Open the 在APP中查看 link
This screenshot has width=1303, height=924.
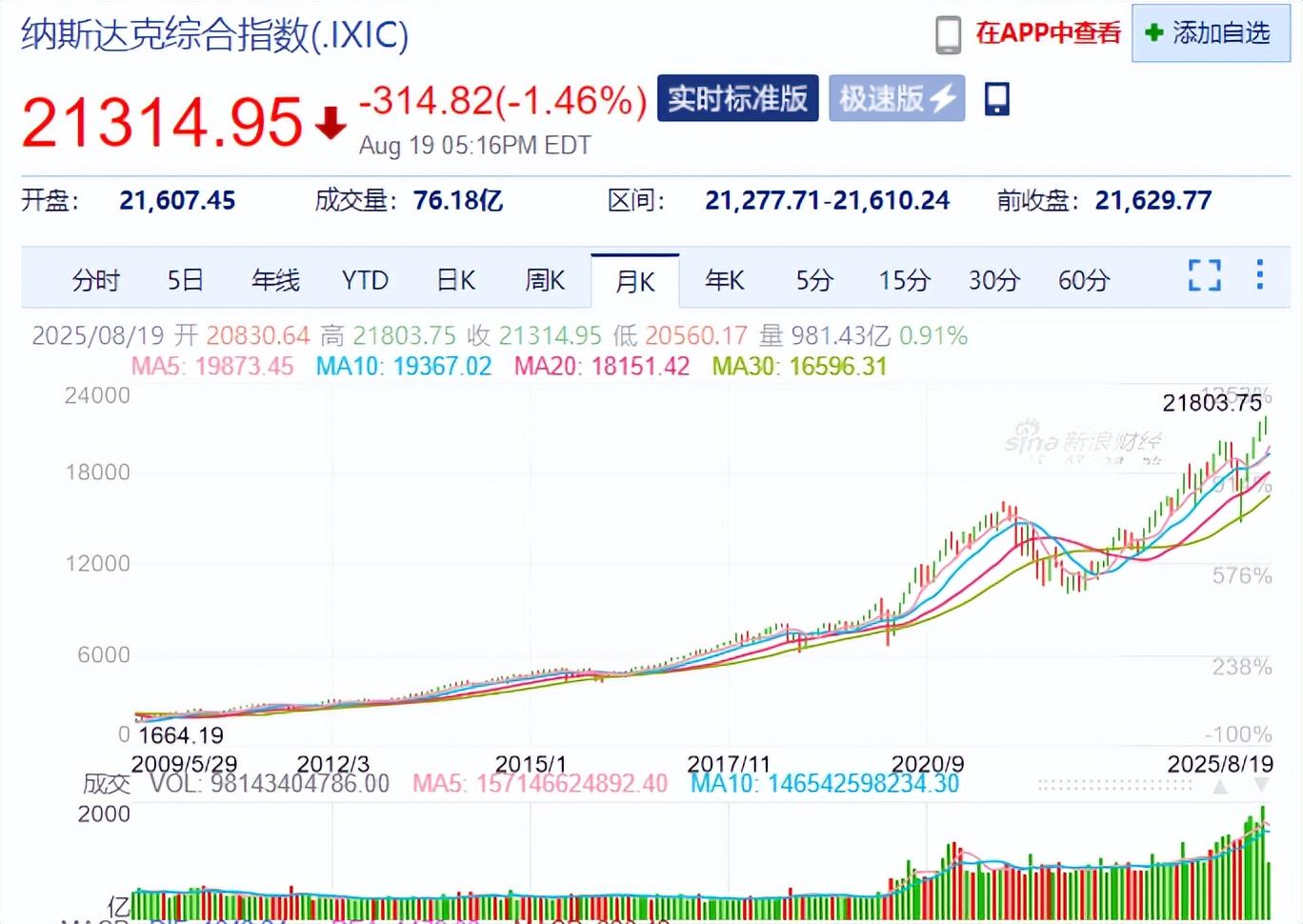(1048, 33)
